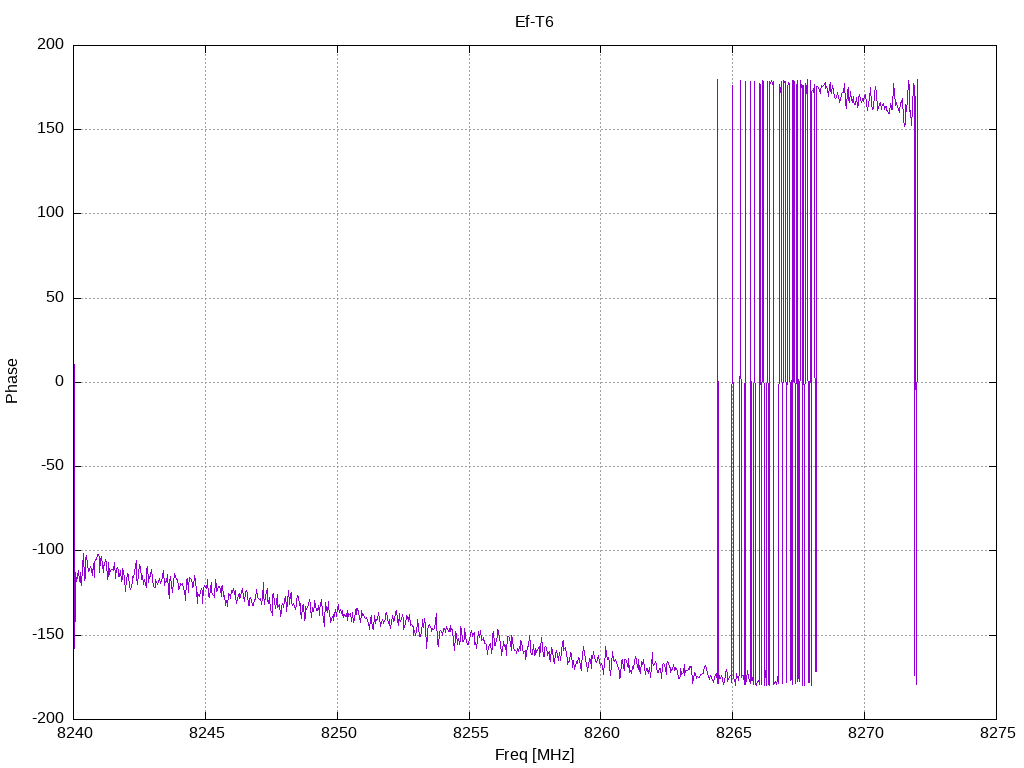Click the plot title Ef-T6

[534, 22]
